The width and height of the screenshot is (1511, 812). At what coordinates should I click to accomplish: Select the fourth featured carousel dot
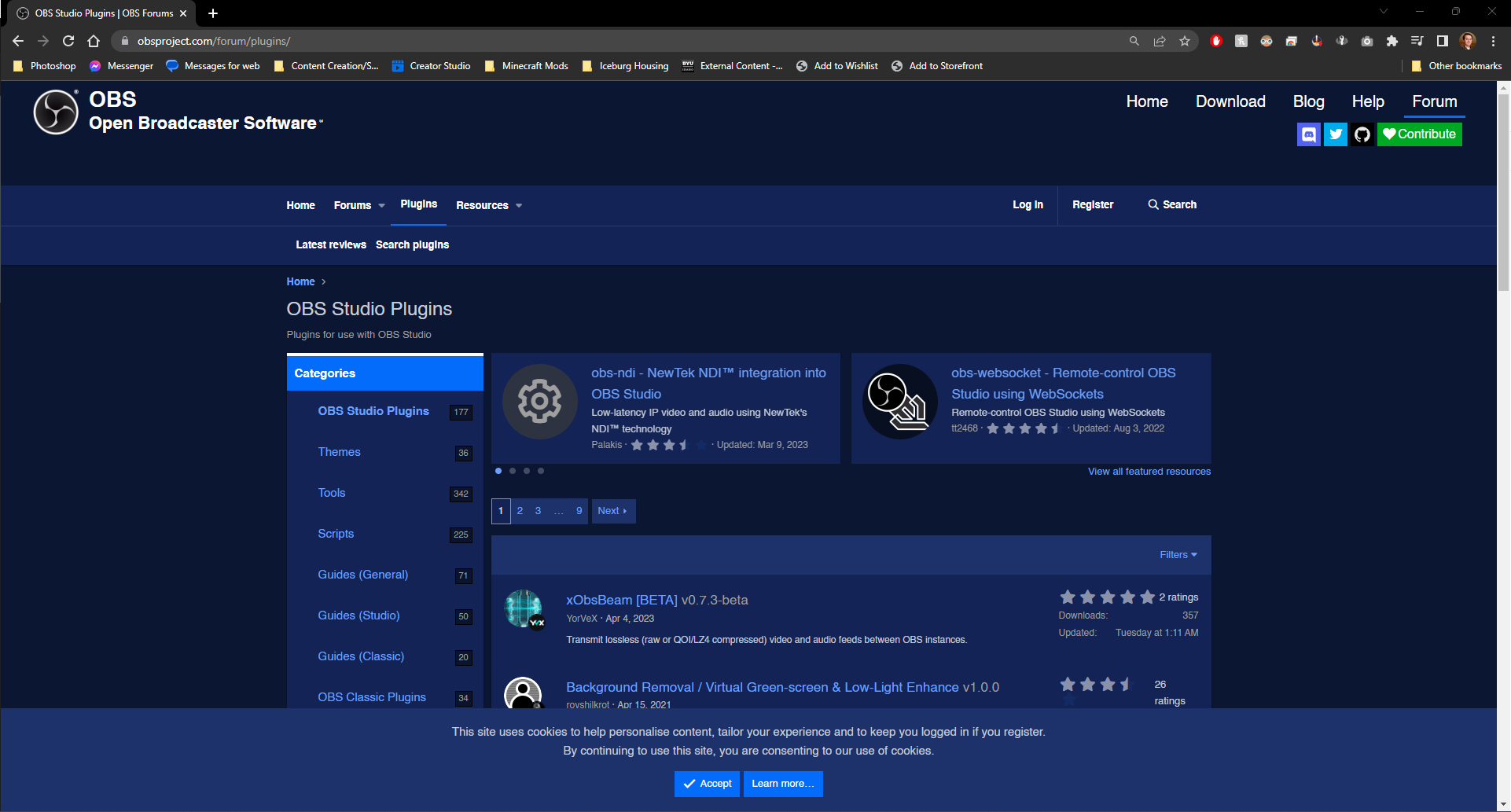tap(541, 471)
